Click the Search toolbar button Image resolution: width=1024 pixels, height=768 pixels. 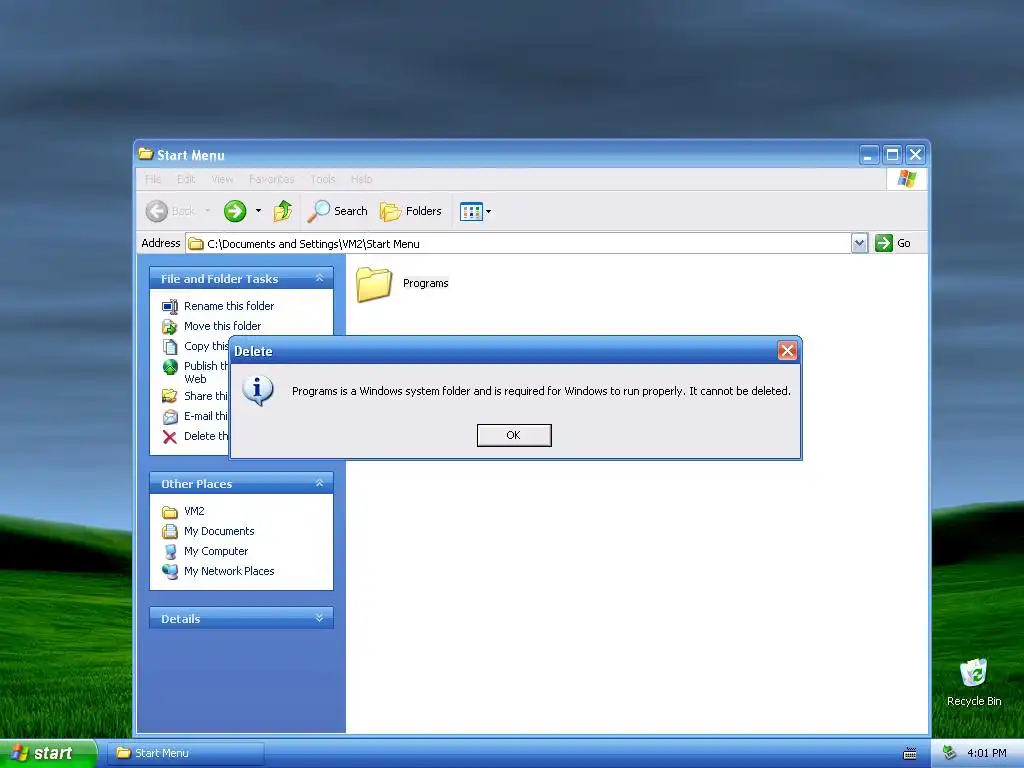[x=338, y=211]
